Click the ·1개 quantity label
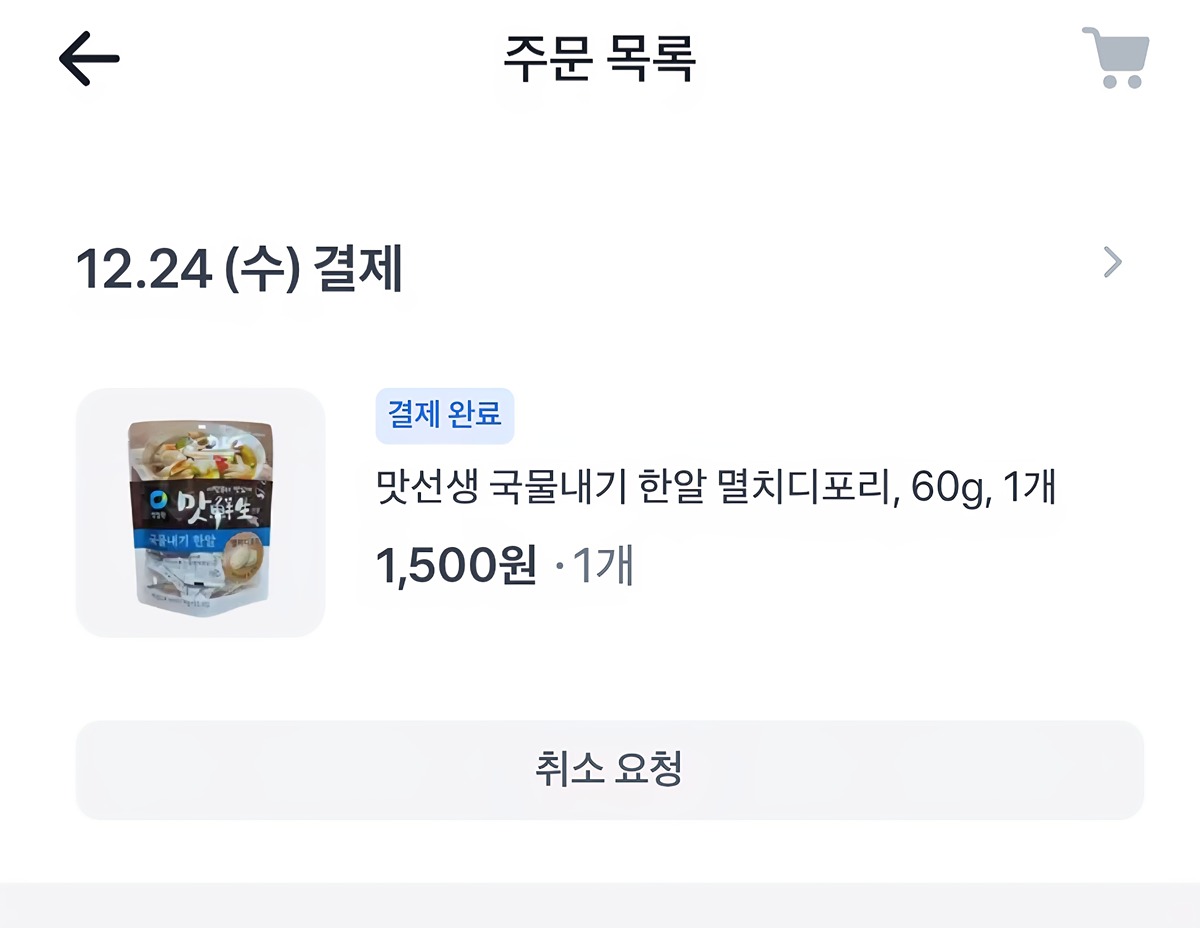 (595, 567)
